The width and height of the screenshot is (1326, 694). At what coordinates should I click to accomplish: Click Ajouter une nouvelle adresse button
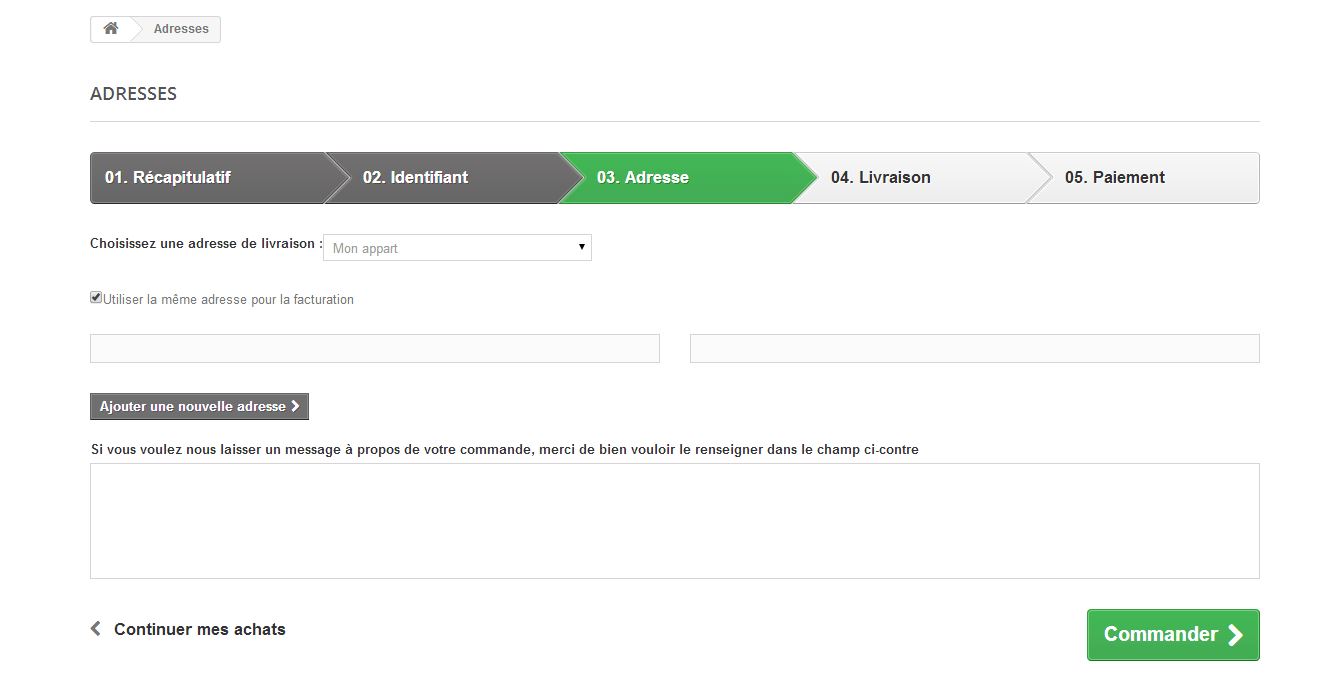[199, 407]
